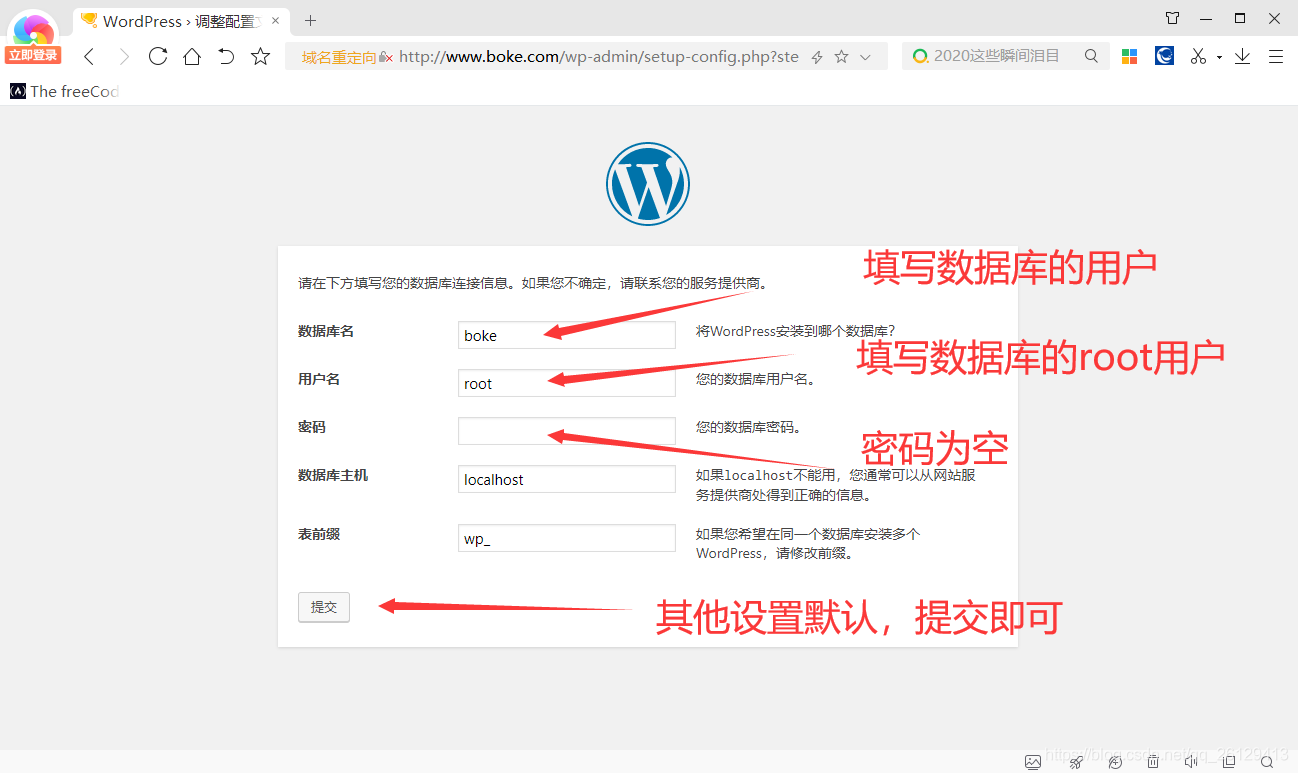This screenshot has height=773, width=1298.
Task: Click the 数据库名 field label
Action: [326, 331]
